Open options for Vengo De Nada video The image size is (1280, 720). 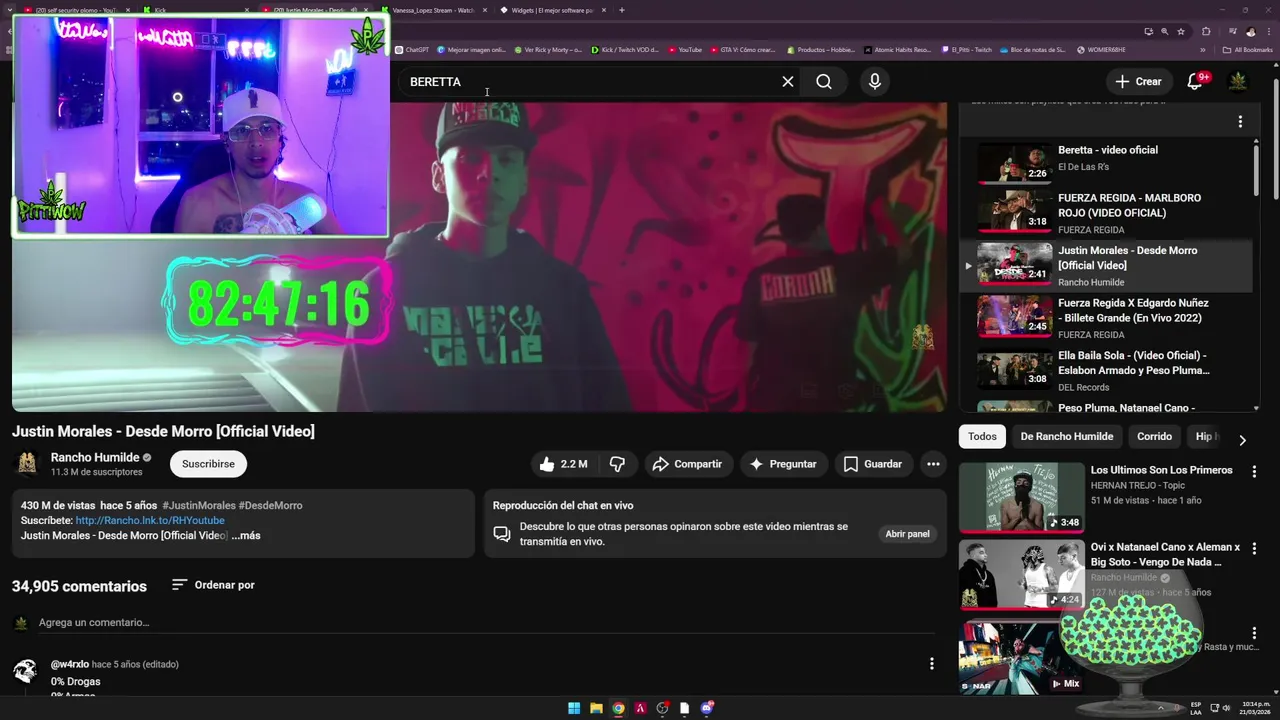(x=1254, y=549)
